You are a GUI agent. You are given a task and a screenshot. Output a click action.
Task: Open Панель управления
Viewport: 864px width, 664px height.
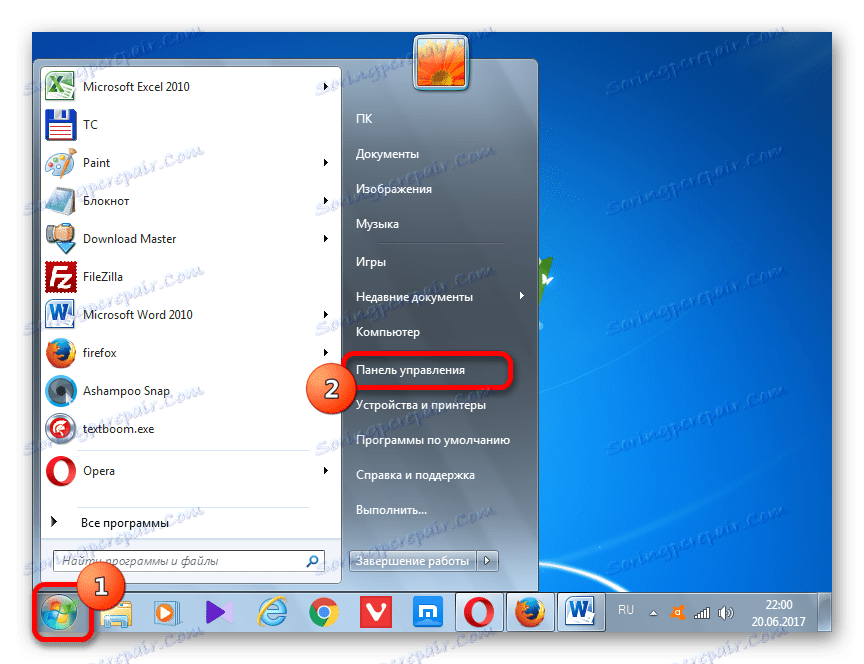[411, 370]
